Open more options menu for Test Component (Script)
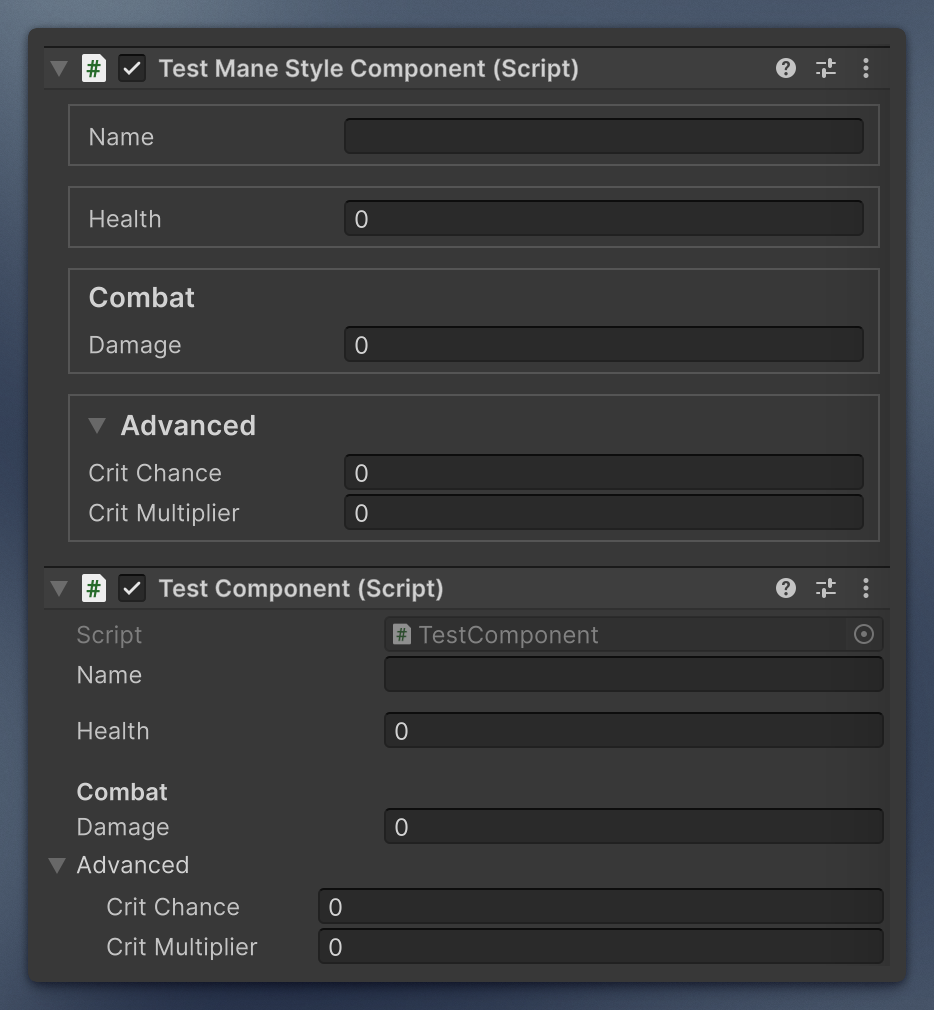This screenshot has width=934, height=1010. [x=866, y=587]
